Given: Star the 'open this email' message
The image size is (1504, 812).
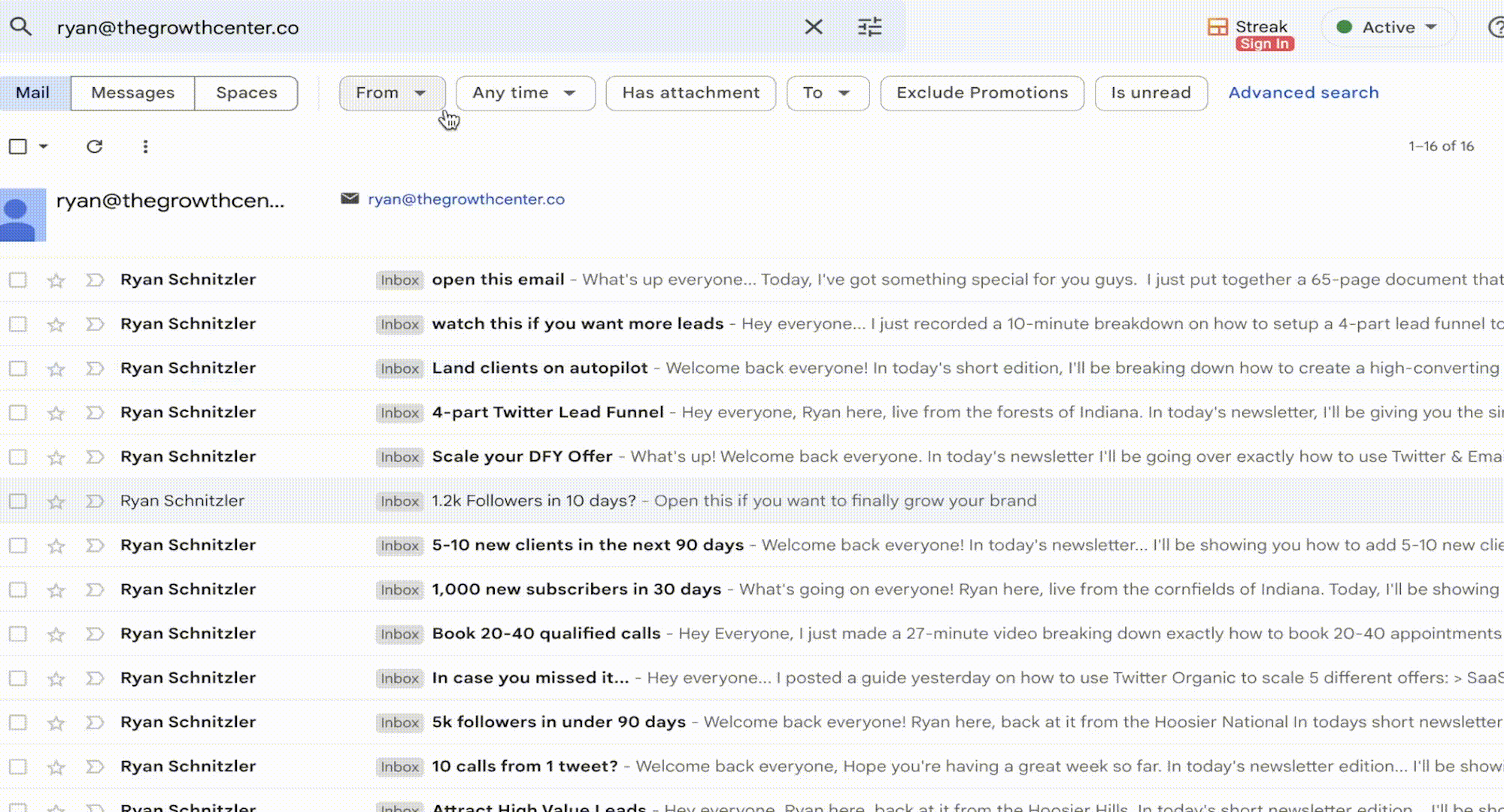Looking at the screenshot, I should tap(56, 280).
